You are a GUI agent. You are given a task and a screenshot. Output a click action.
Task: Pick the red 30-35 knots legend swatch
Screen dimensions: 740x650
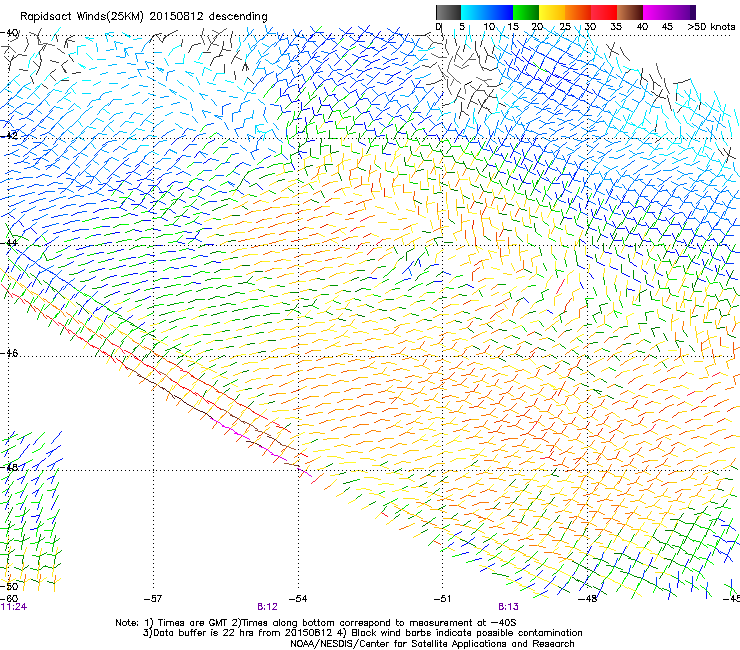point(604,12)
